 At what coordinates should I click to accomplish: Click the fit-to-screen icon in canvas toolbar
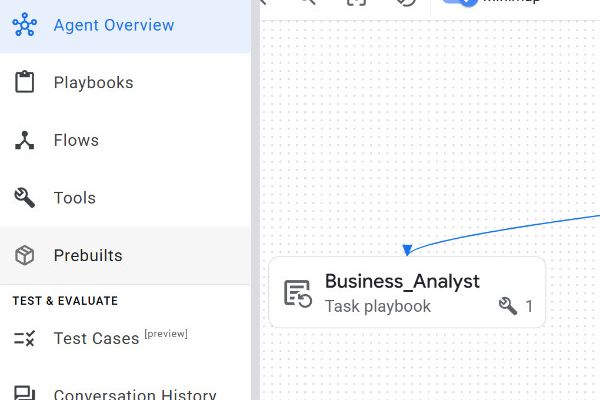coord(356,3)
